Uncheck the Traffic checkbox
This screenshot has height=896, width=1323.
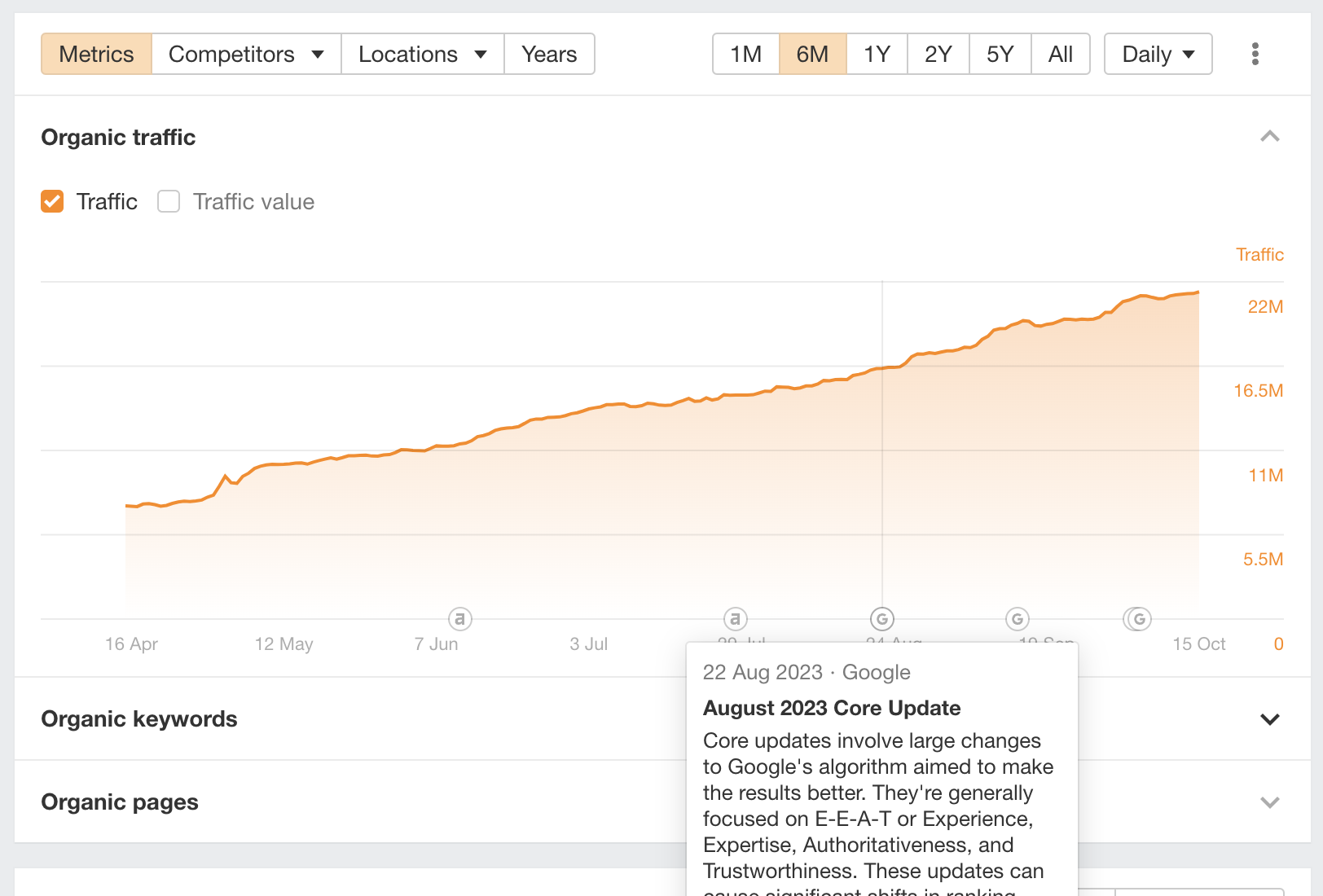click(52, 201)
